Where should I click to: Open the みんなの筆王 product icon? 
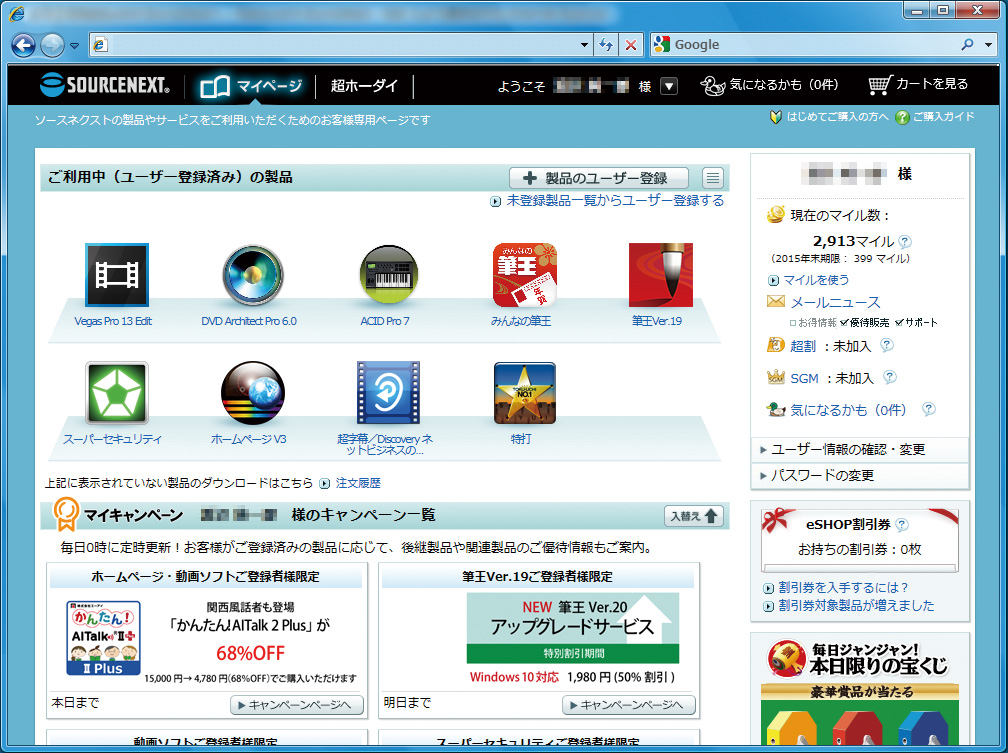coord(524,275)
